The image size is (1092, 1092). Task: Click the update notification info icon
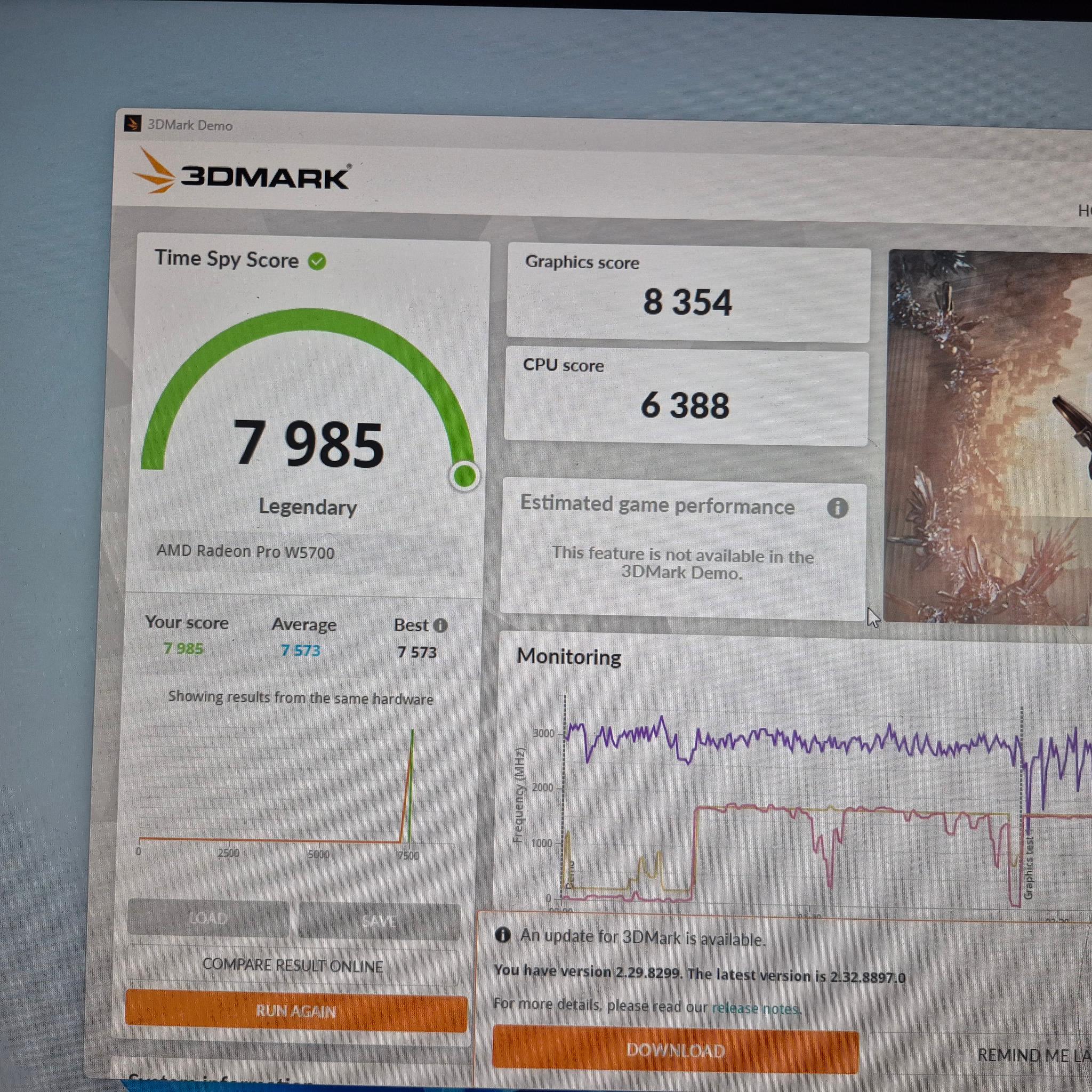pyautogui.click(x=502, y=935)
